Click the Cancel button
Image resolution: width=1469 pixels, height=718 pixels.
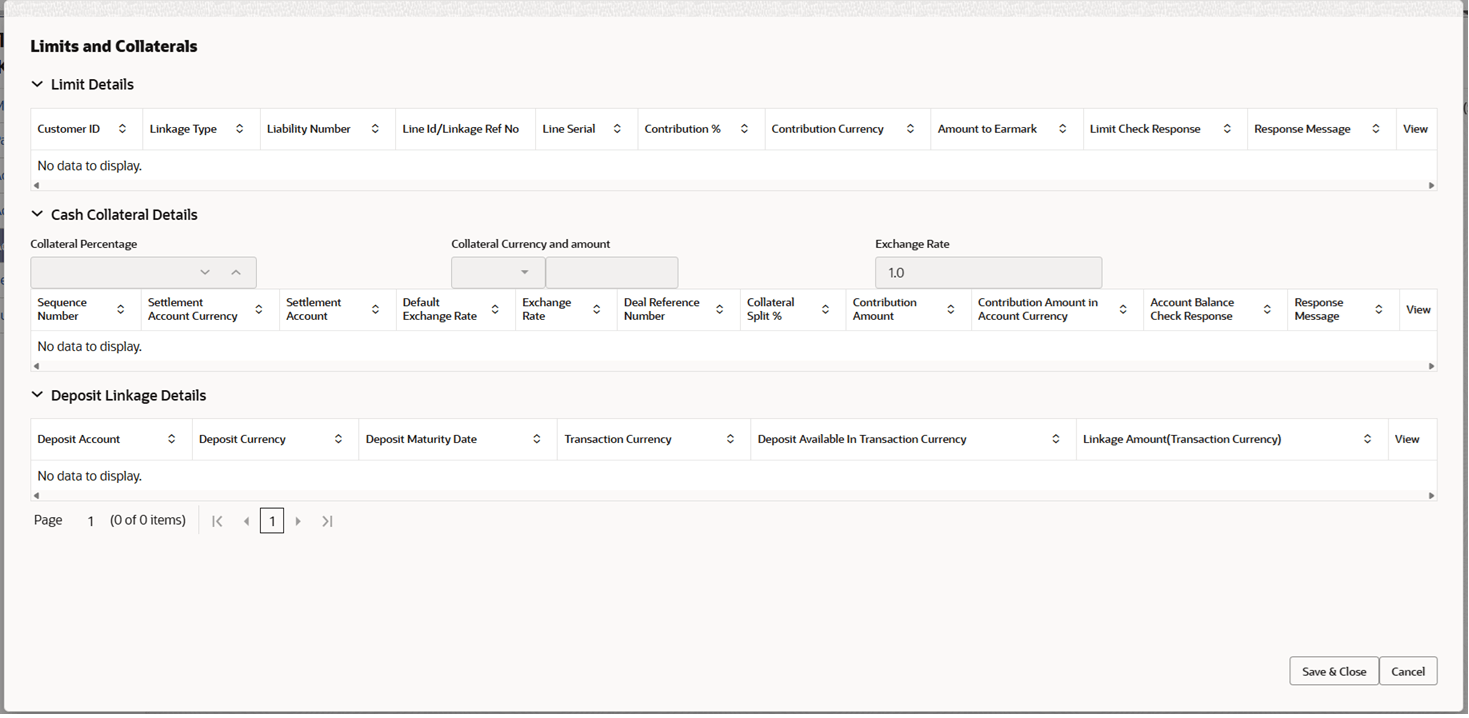click(x=1408, y=671)
